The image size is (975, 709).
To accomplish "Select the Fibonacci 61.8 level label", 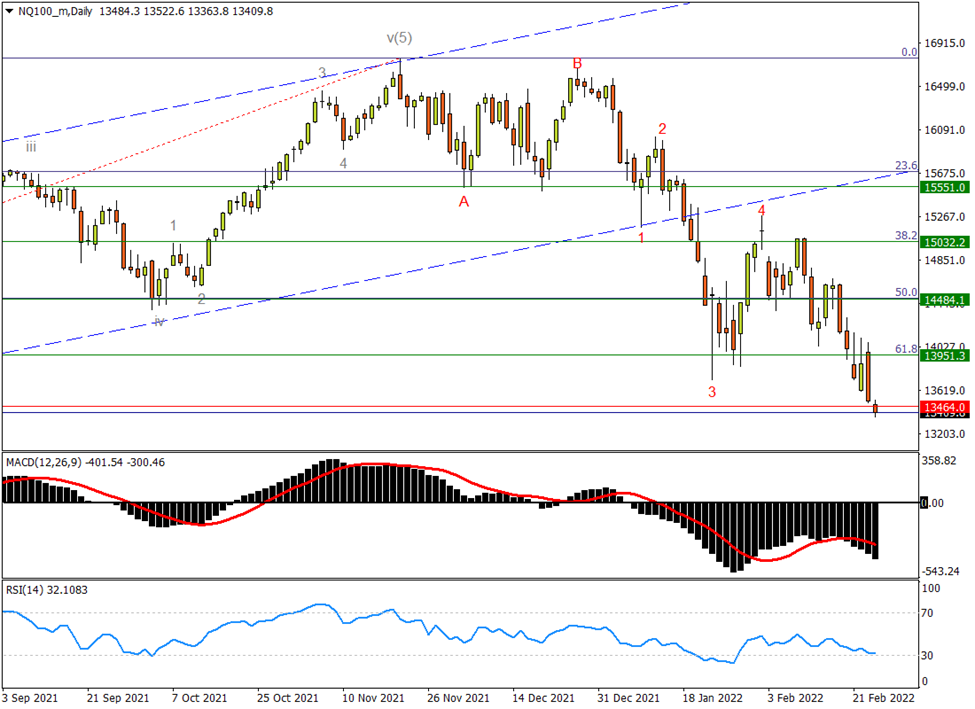I will point(906,349).
